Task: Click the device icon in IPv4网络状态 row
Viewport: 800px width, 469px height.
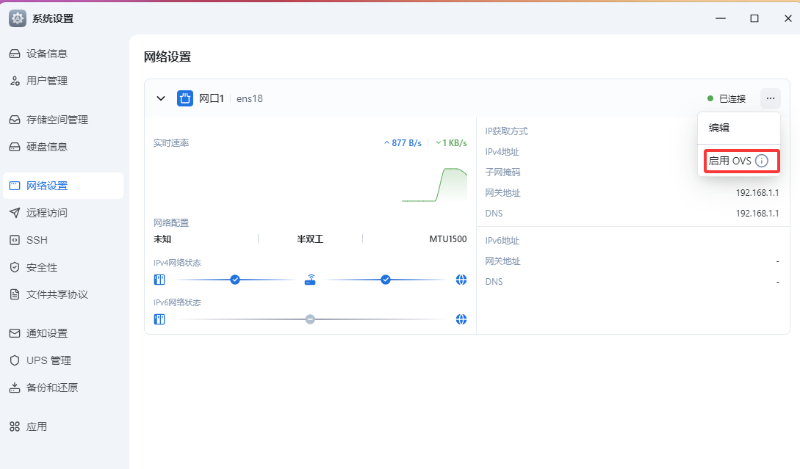Action: click(159, 280)
